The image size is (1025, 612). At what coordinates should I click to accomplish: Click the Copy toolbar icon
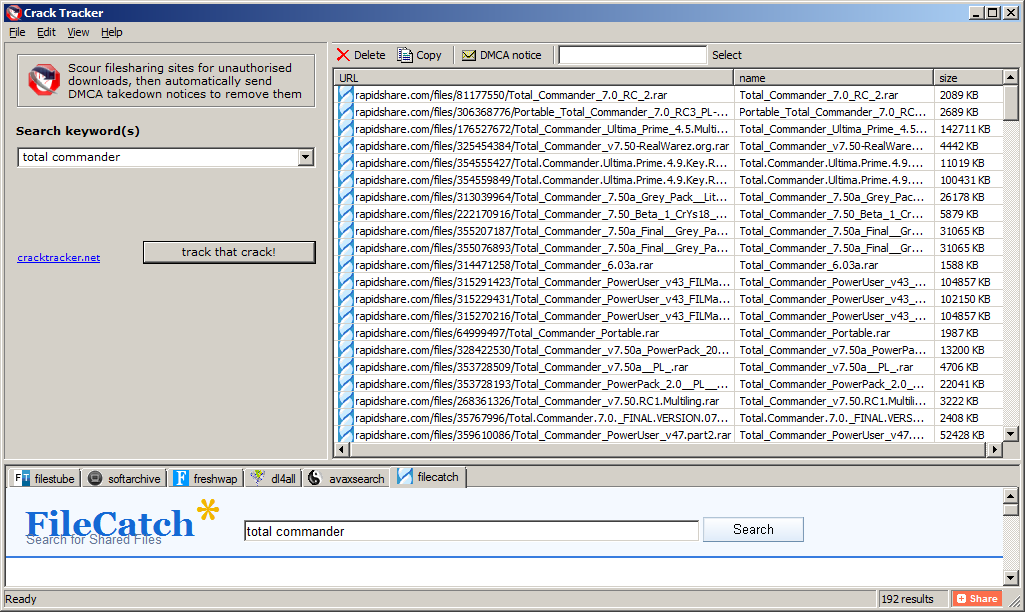coord(405,55)
